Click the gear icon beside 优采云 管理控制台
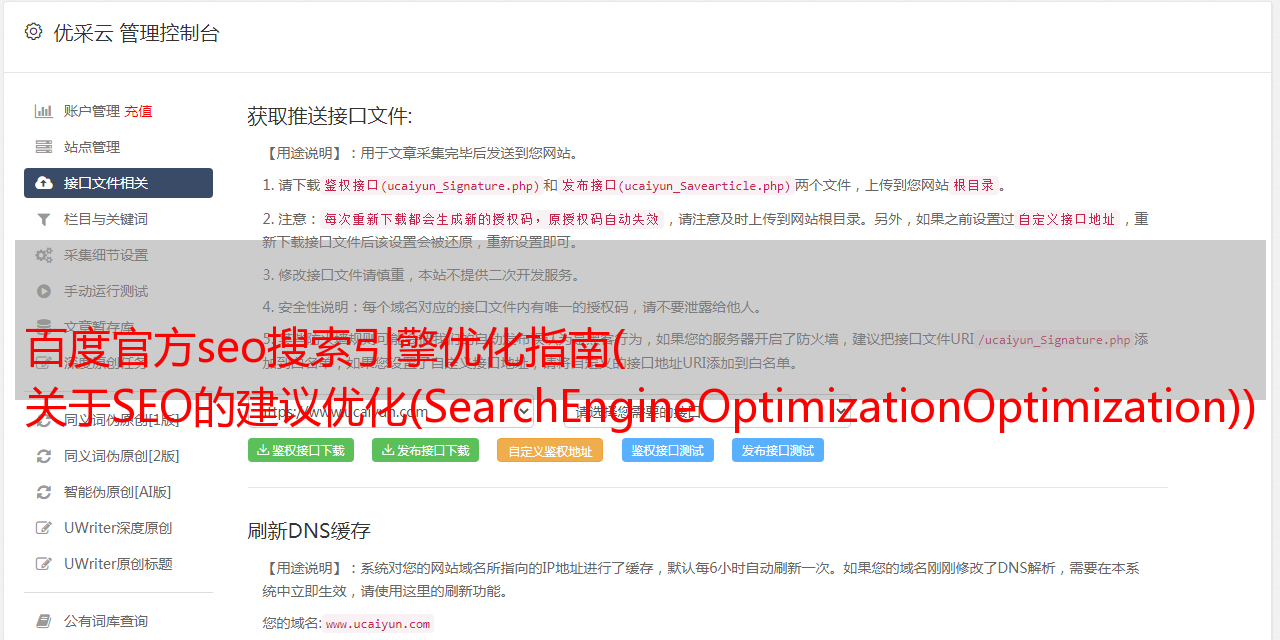This screenshot has height=640, width=1280. pyautogui.click(x=33, y=32)
